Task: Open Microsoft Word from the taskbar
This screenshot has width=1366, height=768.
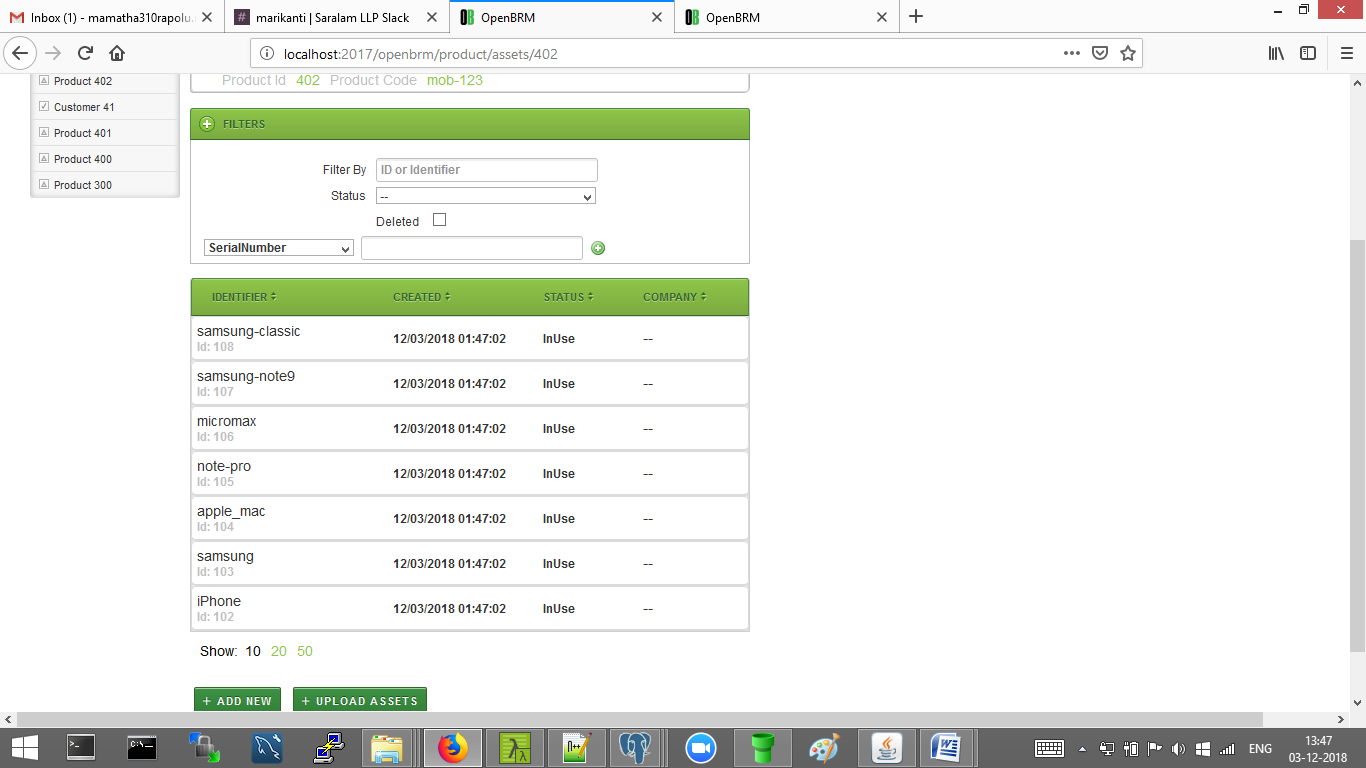Action: click(x=945, y=747)
